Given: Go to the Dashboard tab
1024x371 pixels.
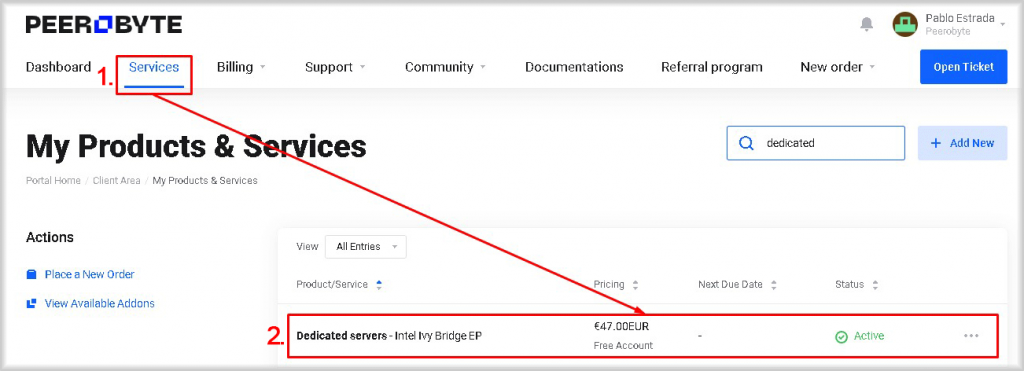Looking at the screenshot, I should tap(58, 67).
